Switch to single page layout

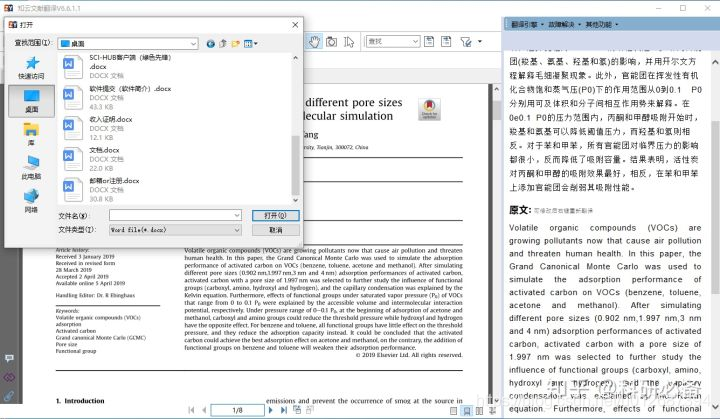click(x=453, y=411)
